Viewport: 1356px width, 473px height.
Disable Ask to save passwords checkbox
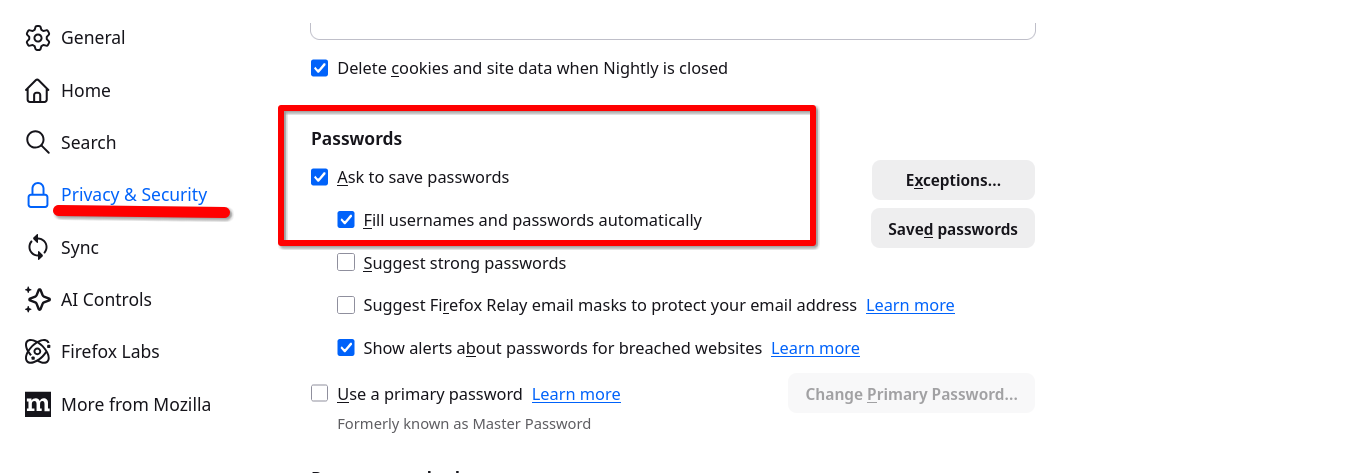[320, 178]
